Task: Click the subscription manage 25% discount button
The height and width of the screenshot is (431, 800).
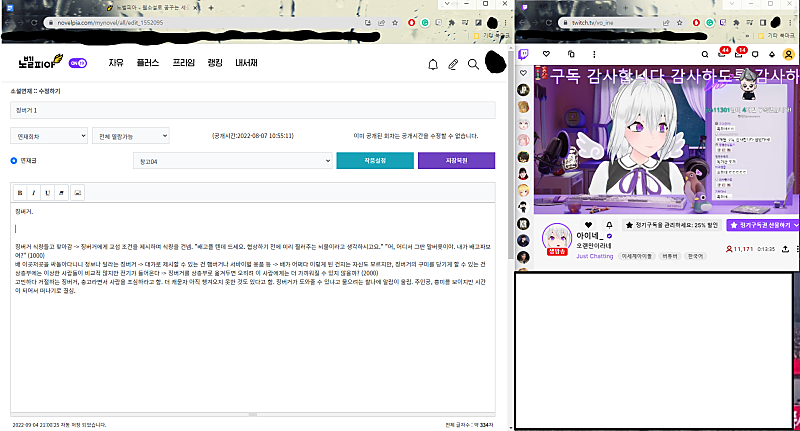Action: pyautogui.click(x=671, y=225)
